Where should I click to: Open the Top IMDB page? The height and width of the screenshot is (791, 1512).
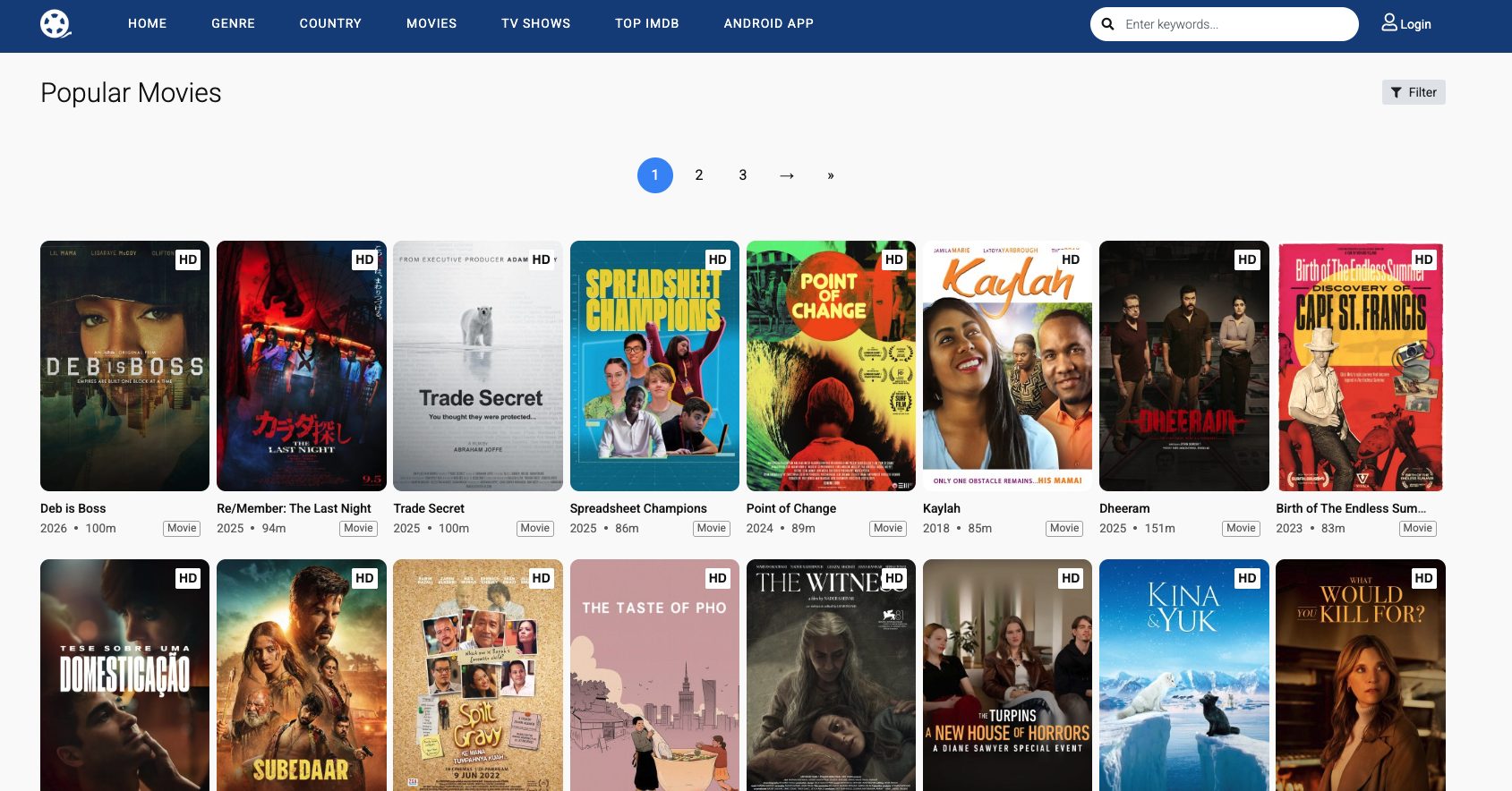pos(647,23)
